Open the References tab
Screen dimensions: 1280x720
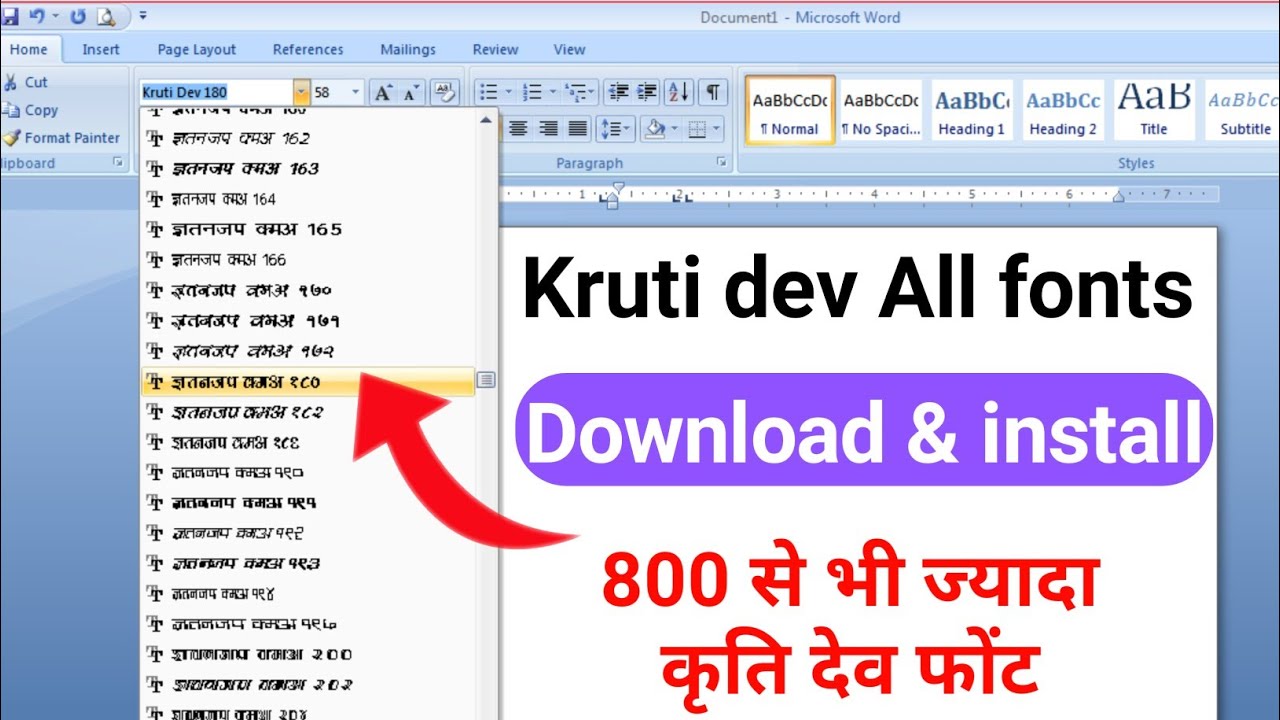[x=308, y=49]
